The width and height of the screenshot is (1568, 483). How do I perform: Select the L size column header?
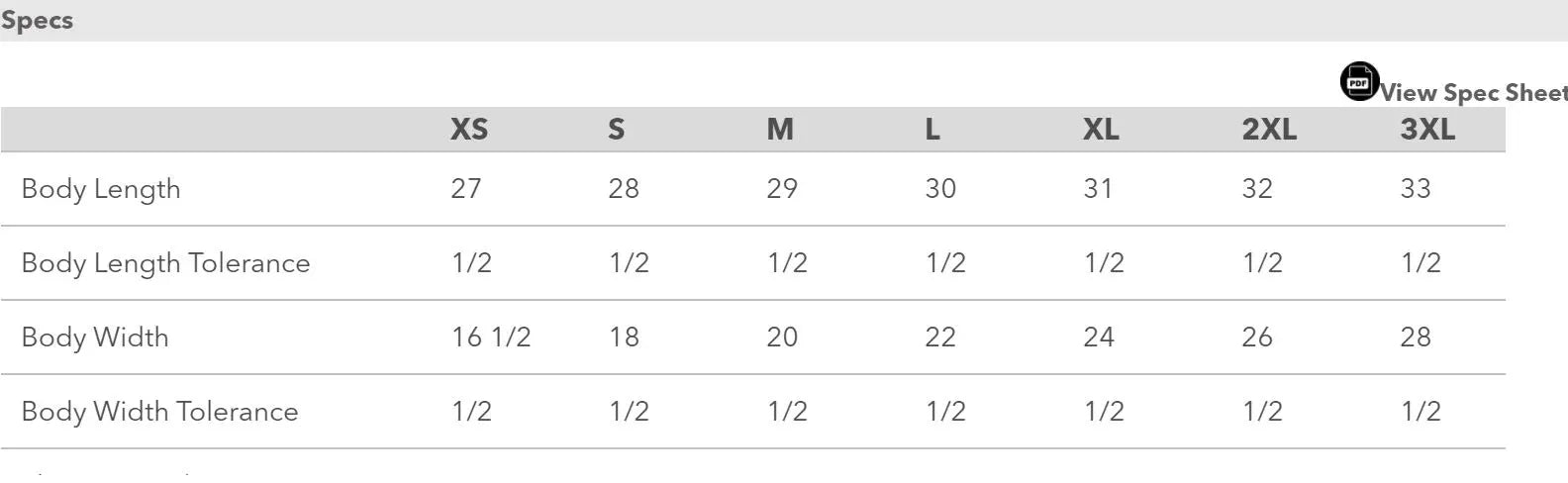932,130
